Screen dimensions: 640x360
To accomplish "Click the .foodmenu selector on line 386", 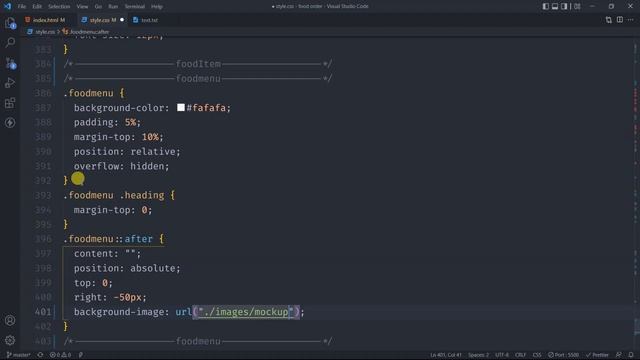I will pos(89,93).
